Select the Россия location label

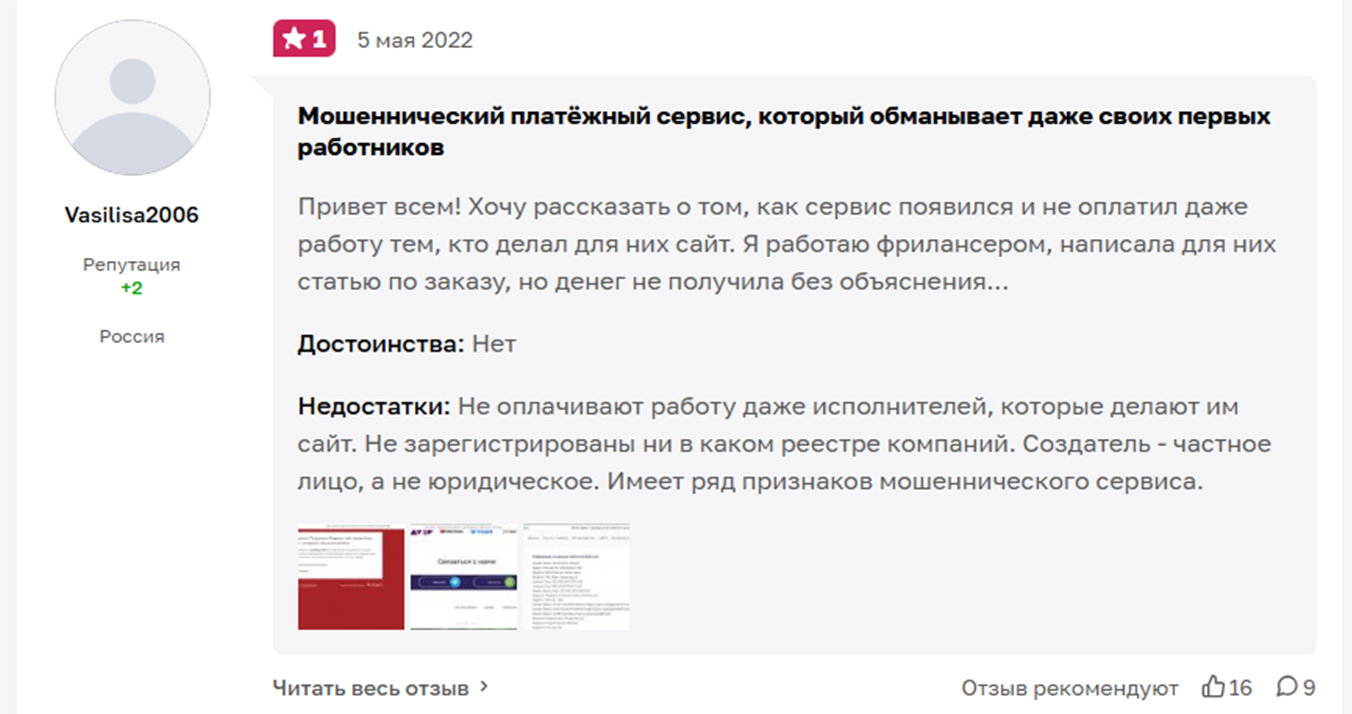131,336
